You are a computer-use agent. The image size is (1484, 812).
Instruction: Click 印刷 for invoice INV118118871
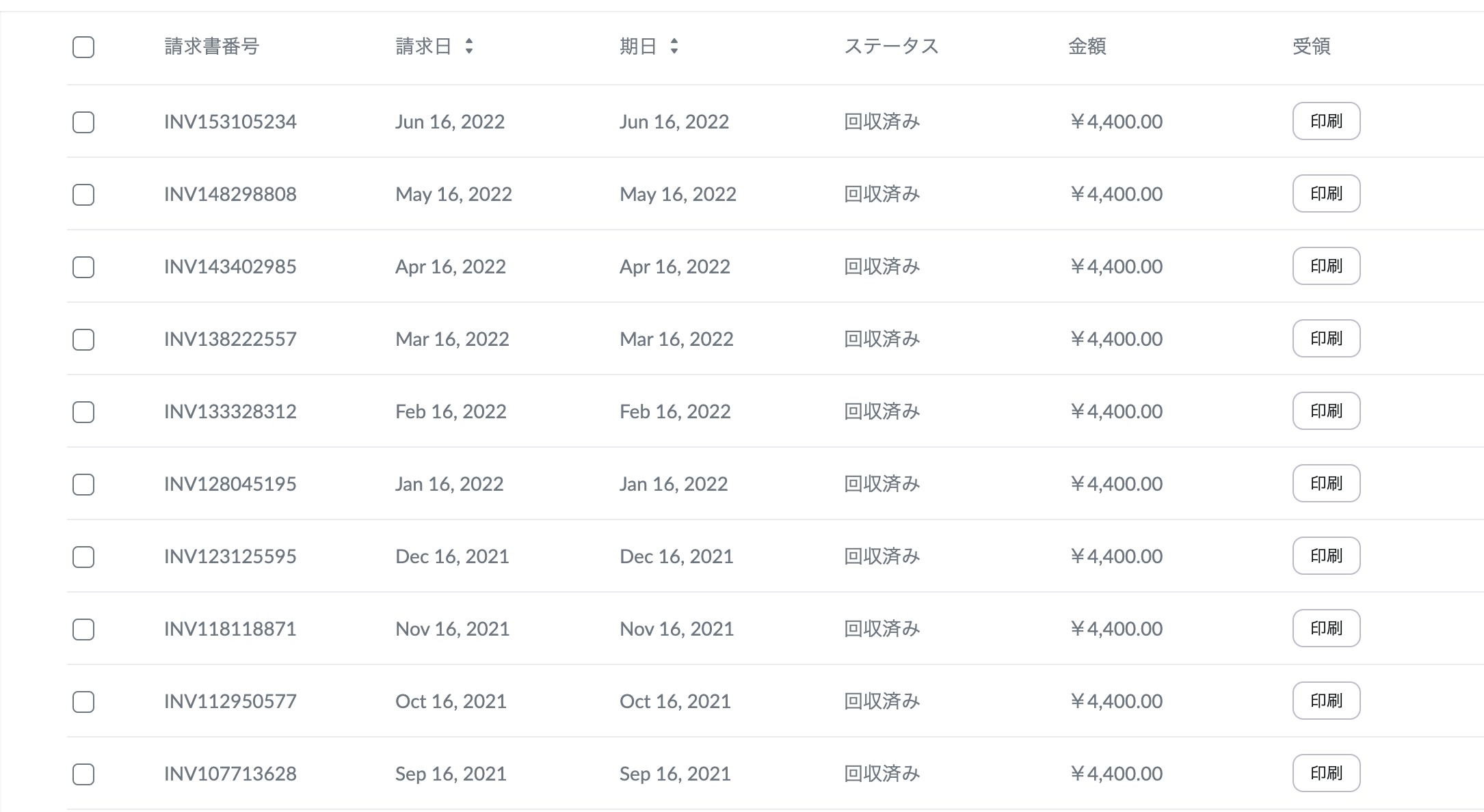pyautogui.click(x=1326, y=628)
